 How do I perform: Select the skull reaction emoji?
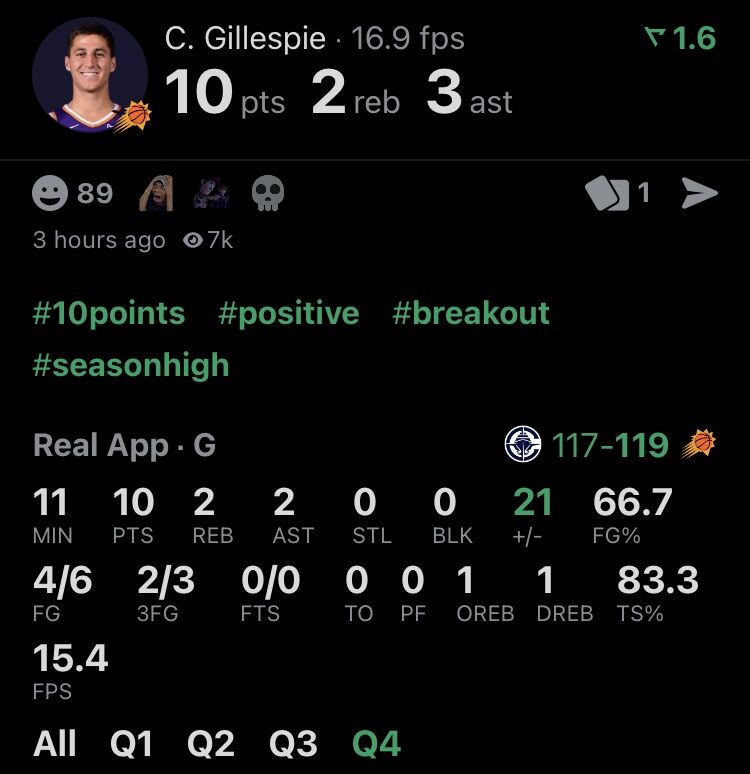point(268,193)
